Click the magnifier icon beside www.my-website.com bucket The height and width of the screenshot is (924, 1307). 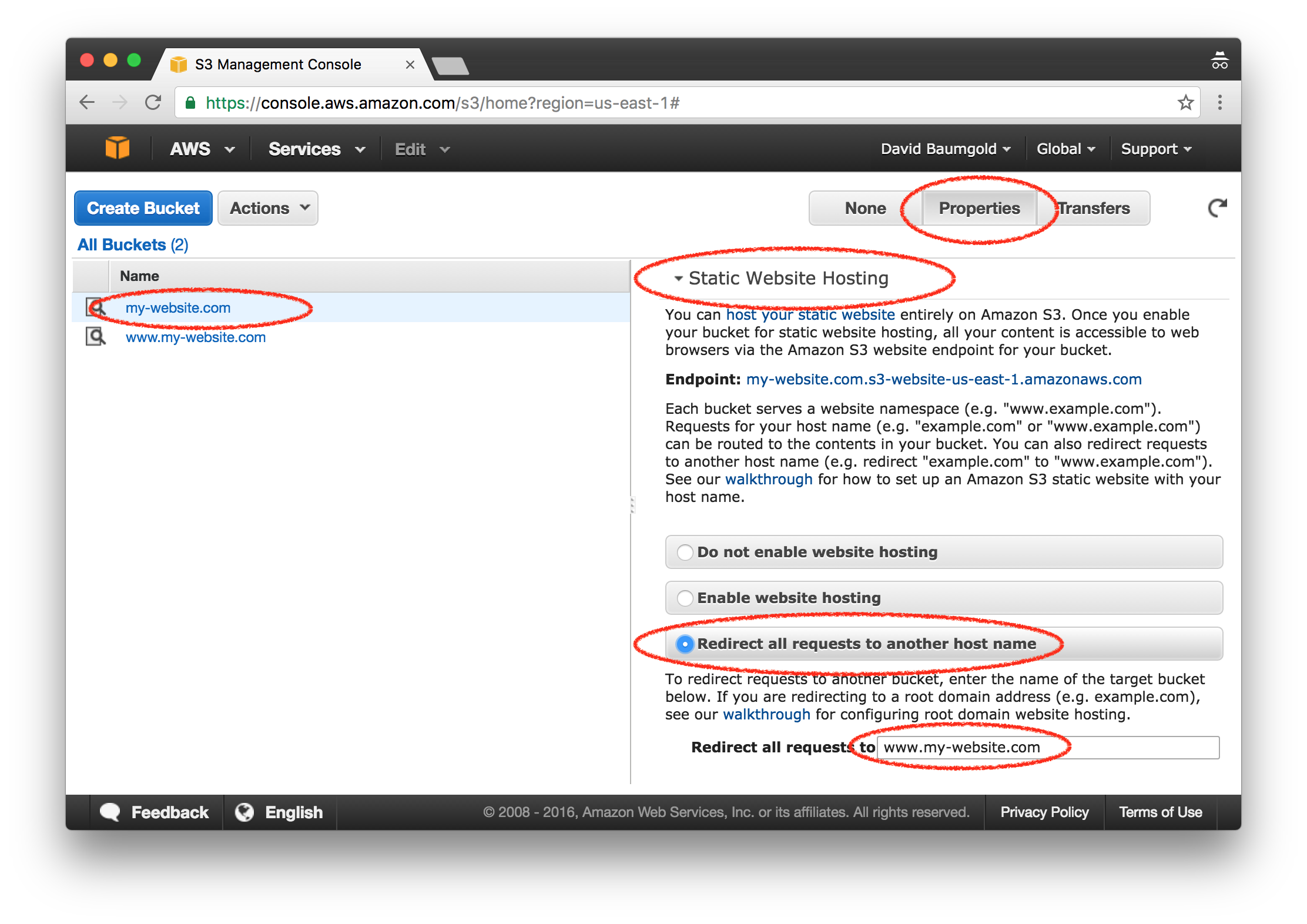(95, 337)
